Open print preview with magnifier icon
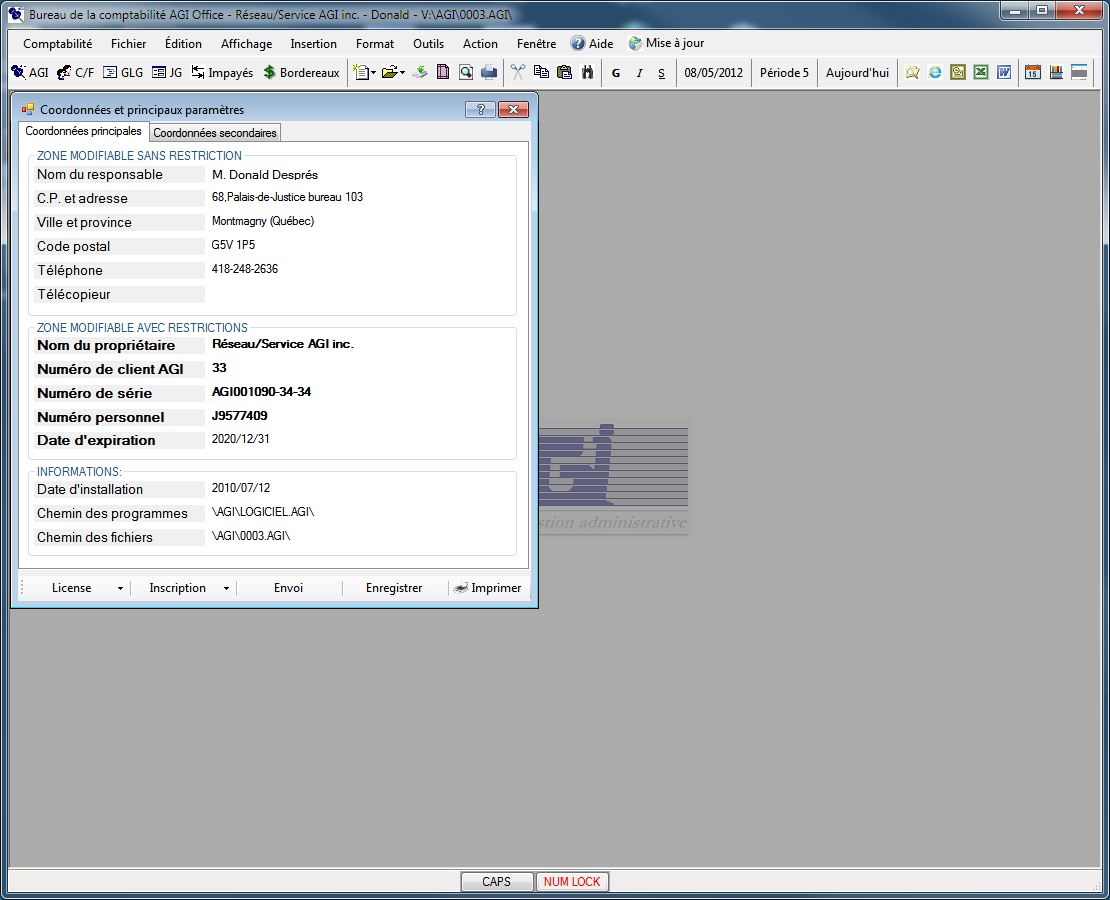Image resolution: width=1110 pixels, height=900 pixels. [466, 72]
